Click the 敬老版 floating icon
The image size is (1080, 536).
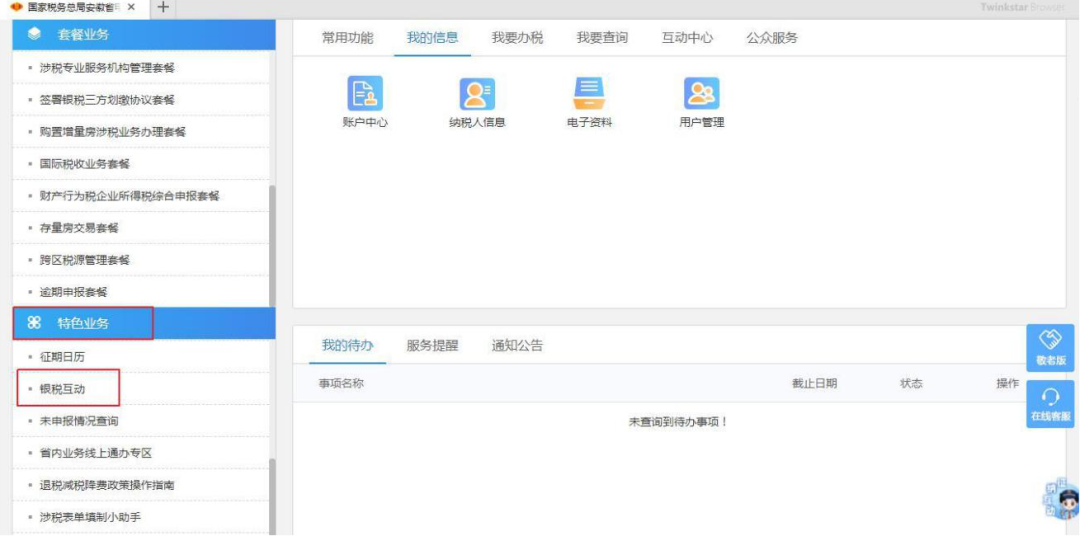tap(1050, 347)
